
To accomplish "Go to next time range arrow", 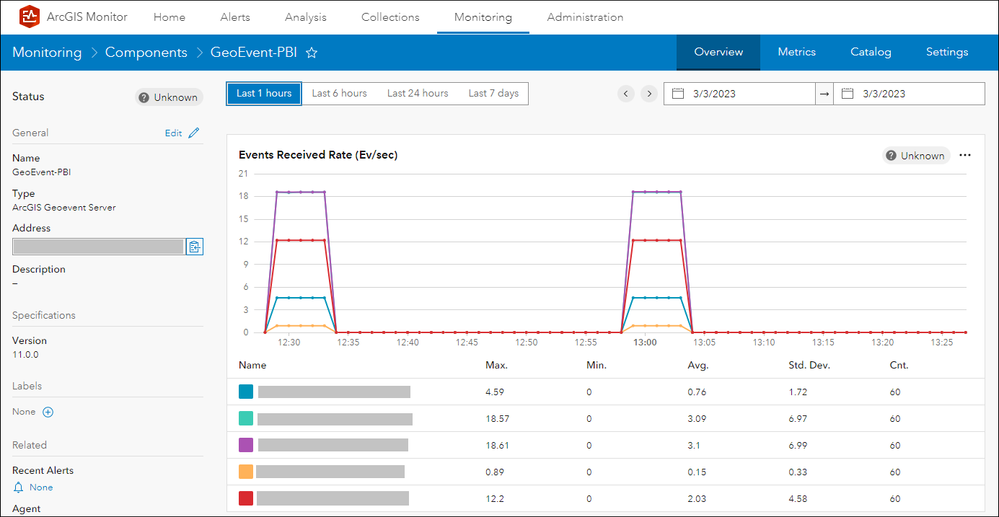I will [649, 94].
